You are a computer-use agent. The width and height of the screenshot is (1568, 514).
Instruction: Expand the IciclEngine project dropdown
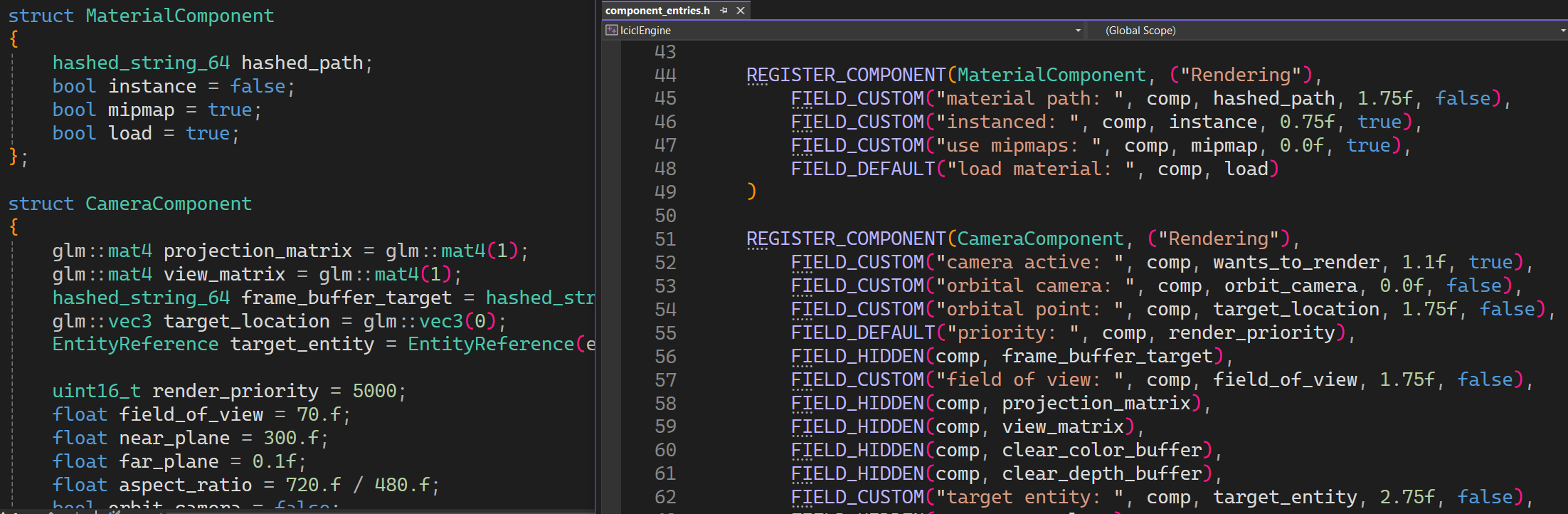tap(1078, 31)
